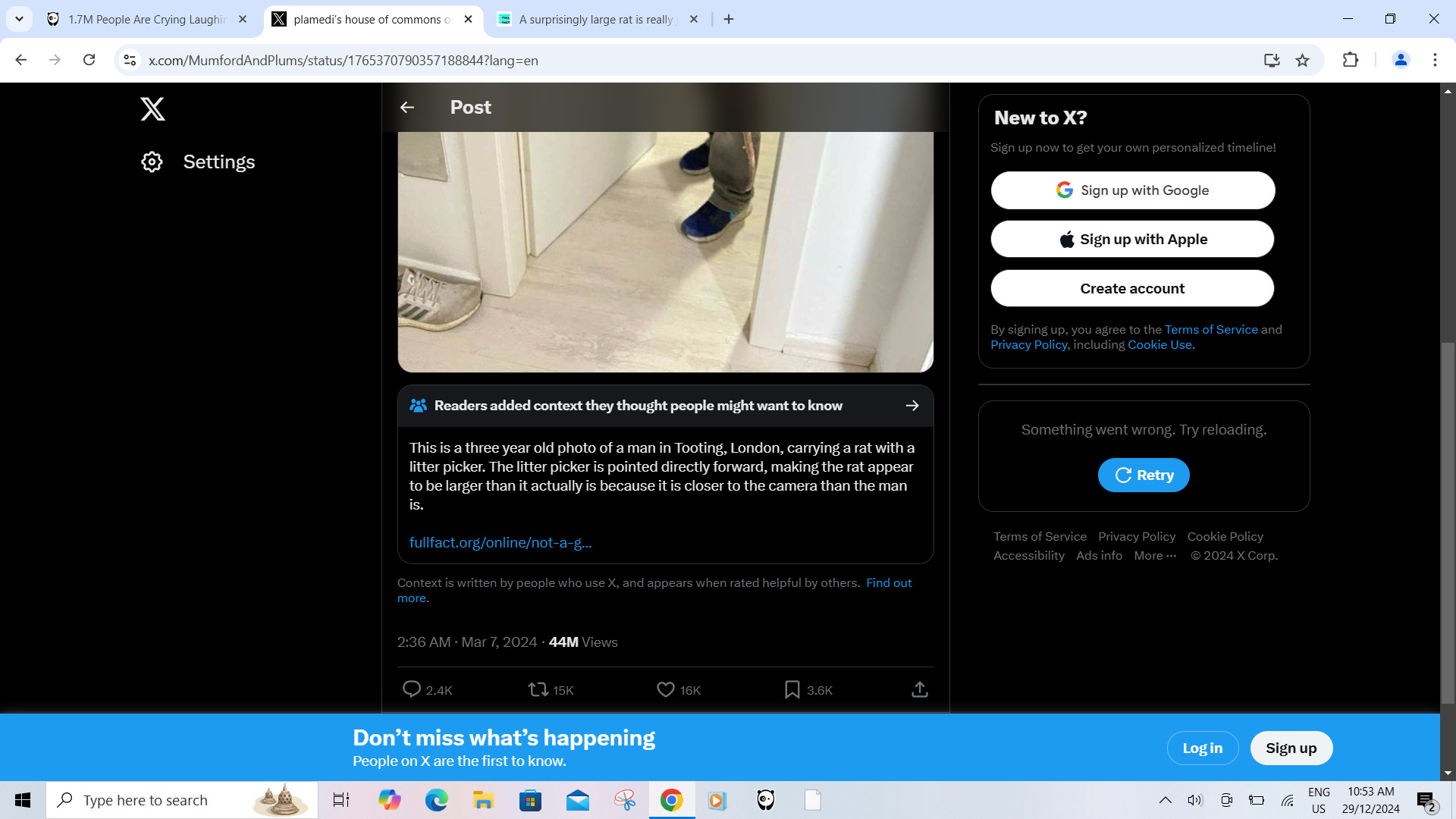Switch to the 1.7M People Crying tab
Image resolution: width=1456 pixels, height=819 pixels.
pos(146,20)
